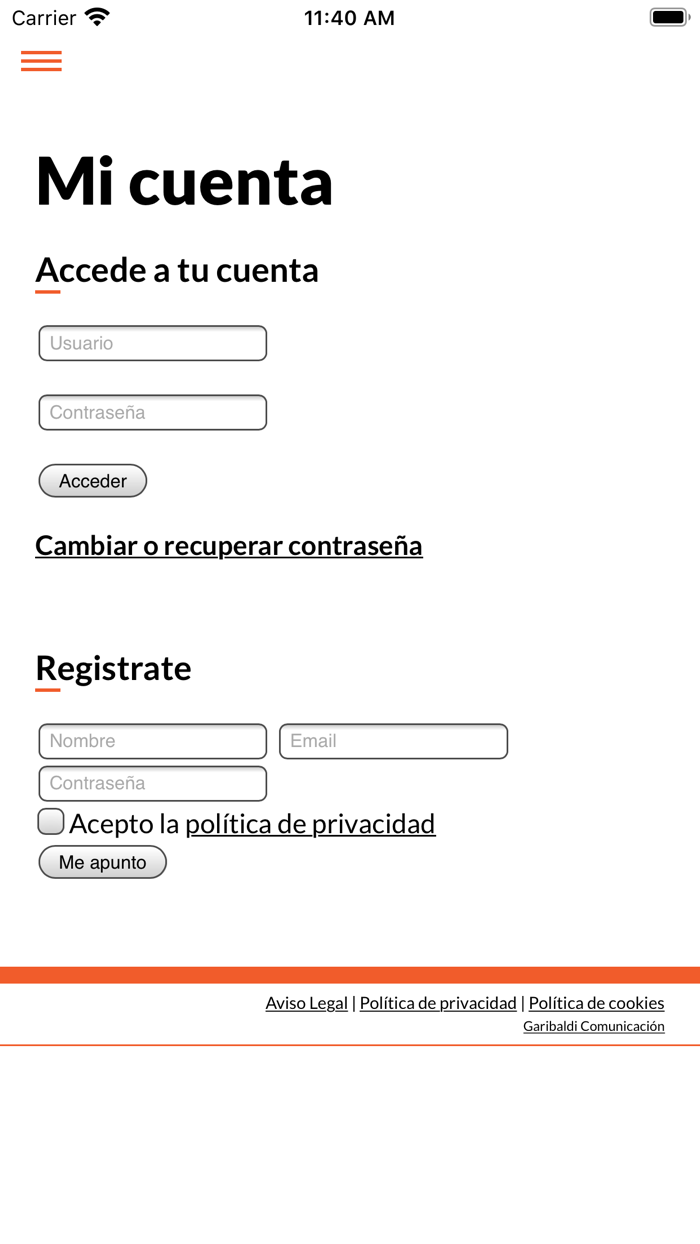Click the Usuario input field
700x1244 pixels.
pyautogui.click(x=152, y=342)
